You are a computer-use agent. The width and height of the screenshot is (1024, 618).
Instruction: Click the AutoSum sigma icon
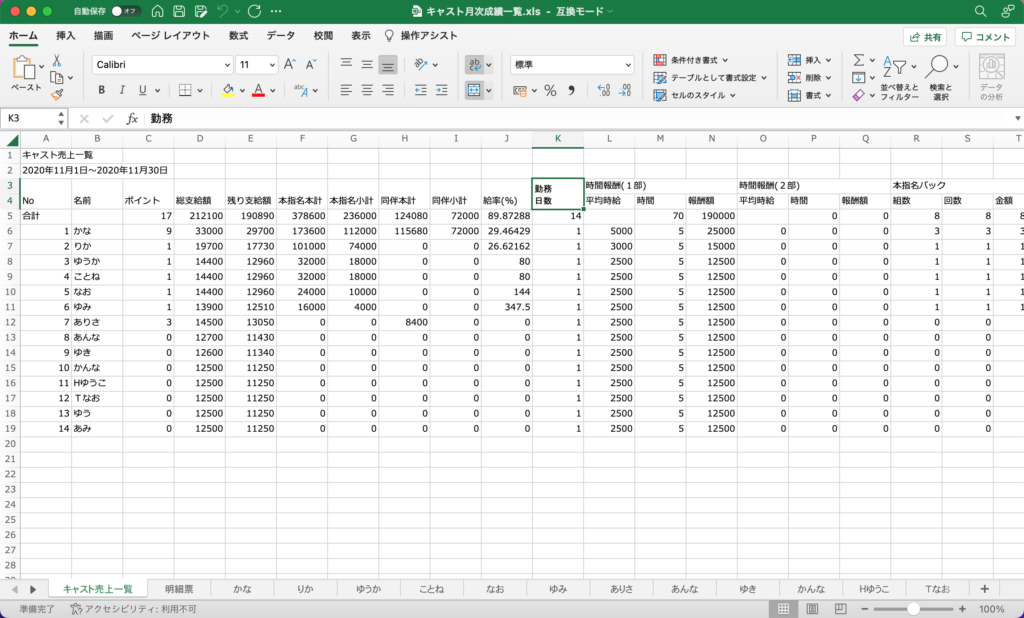tap(859, 60)
